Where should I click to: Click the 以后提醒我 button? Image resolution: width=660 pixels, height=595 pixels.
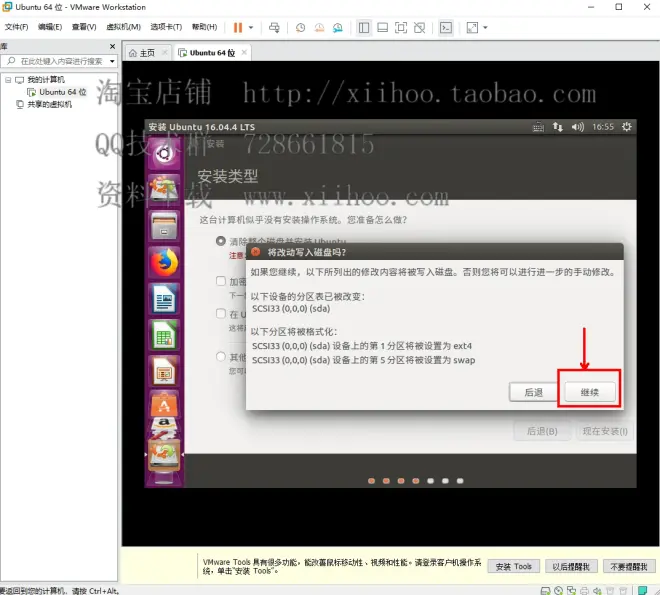571,566
